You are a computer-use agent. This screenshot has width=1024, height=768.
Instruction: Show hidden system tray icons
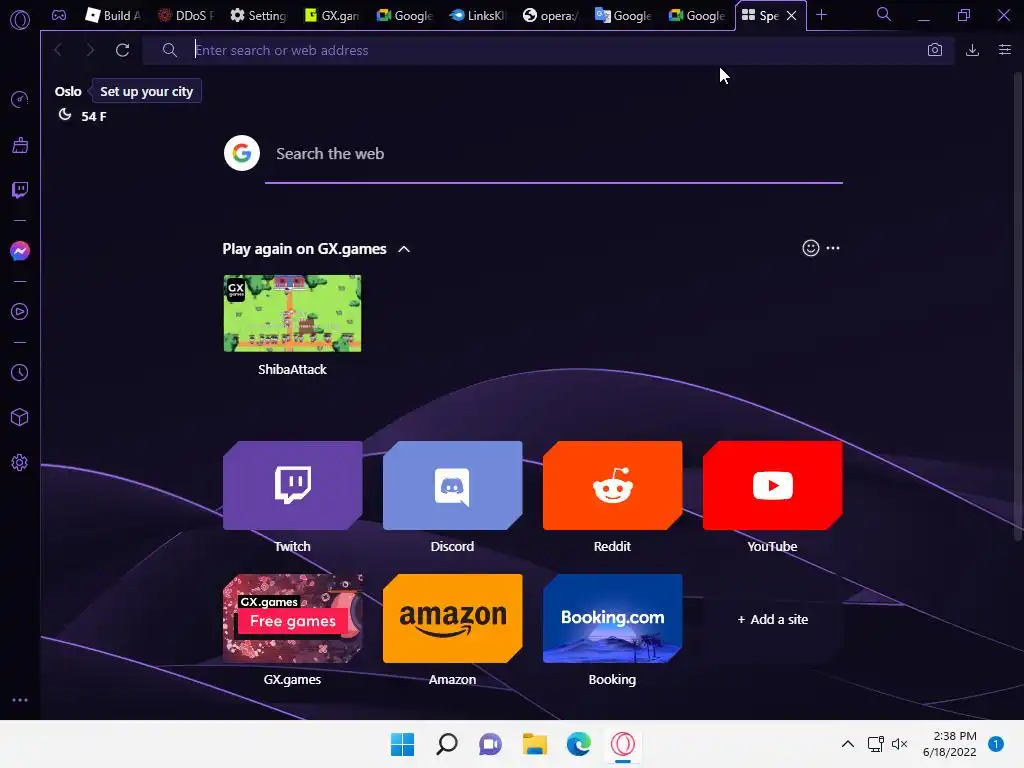847,744
